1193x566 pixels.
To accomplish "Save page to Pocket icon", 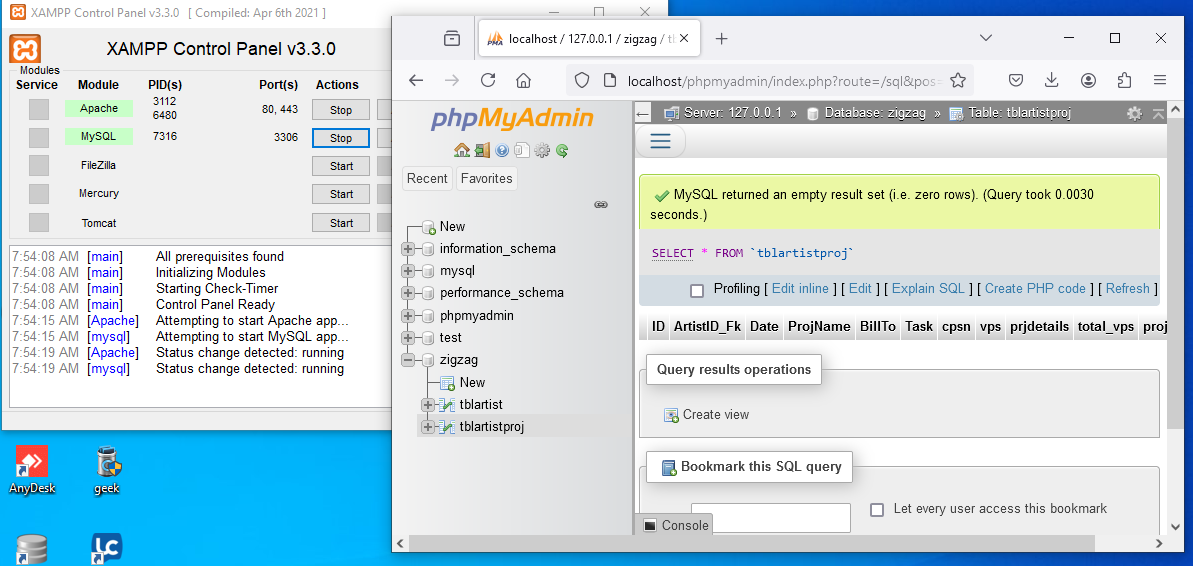I will [x=1016, y=81].
